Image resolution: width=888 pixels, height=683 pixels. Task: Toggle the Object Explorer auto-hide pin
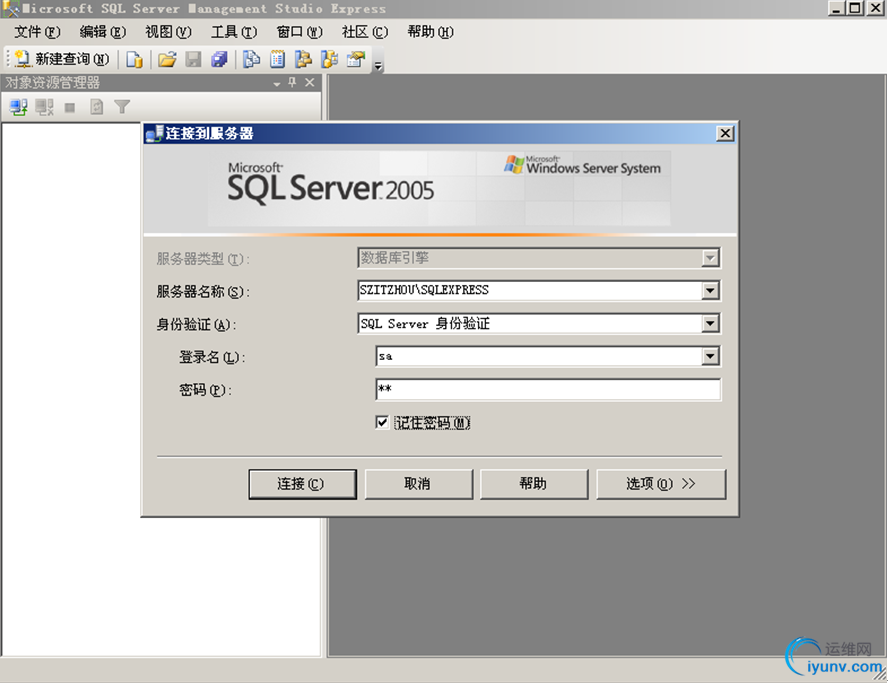[293, 83]
